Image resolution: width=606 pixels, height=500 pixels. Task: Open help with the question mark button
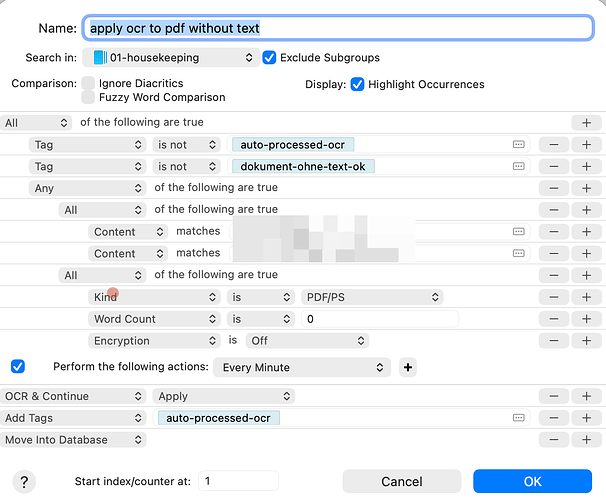coord(24,481)
